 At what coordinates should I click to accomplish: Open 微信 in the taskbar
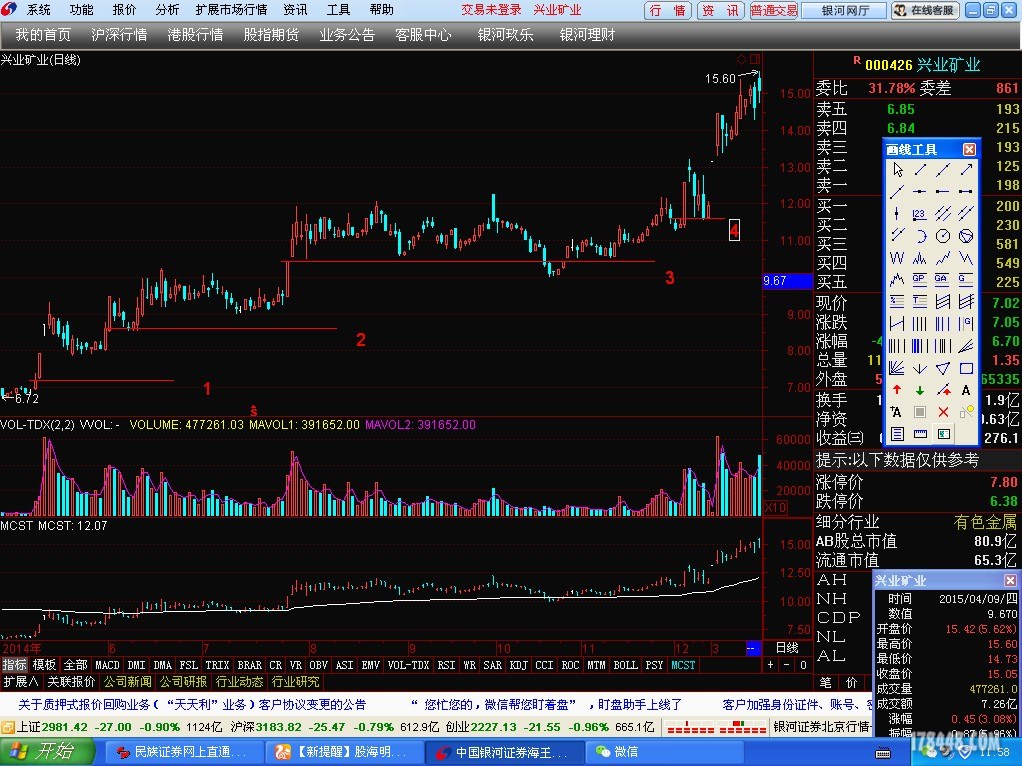tap(665, 752)
